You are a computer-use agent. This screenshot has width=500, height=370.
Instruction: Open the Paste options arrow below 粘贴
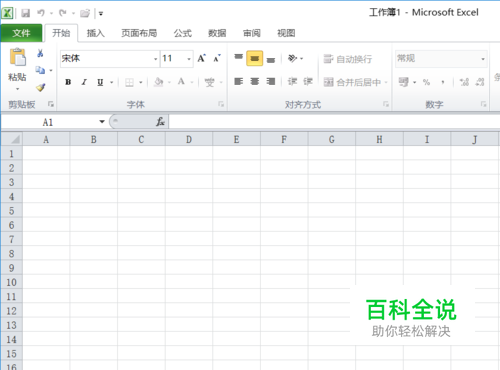click(17, 89)
